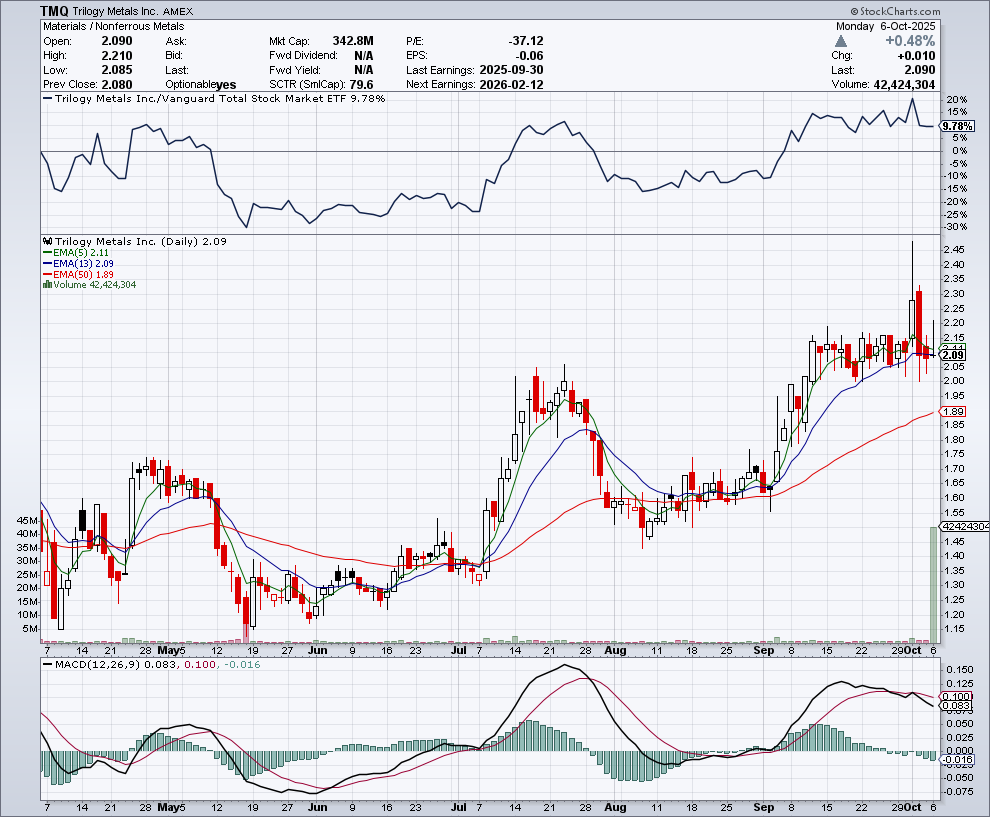Click the 0.100 signal flag on the MACD axis
The height and width of the screenshot is (817, 990).
pyautogui.click(x=957, y=696)
